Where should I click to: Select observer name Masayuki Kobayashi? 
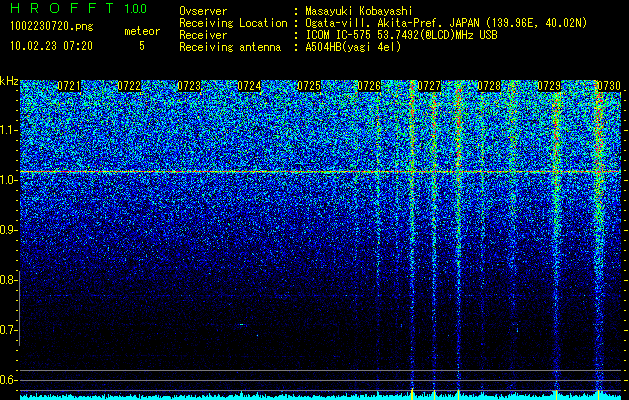coord(359,11)
